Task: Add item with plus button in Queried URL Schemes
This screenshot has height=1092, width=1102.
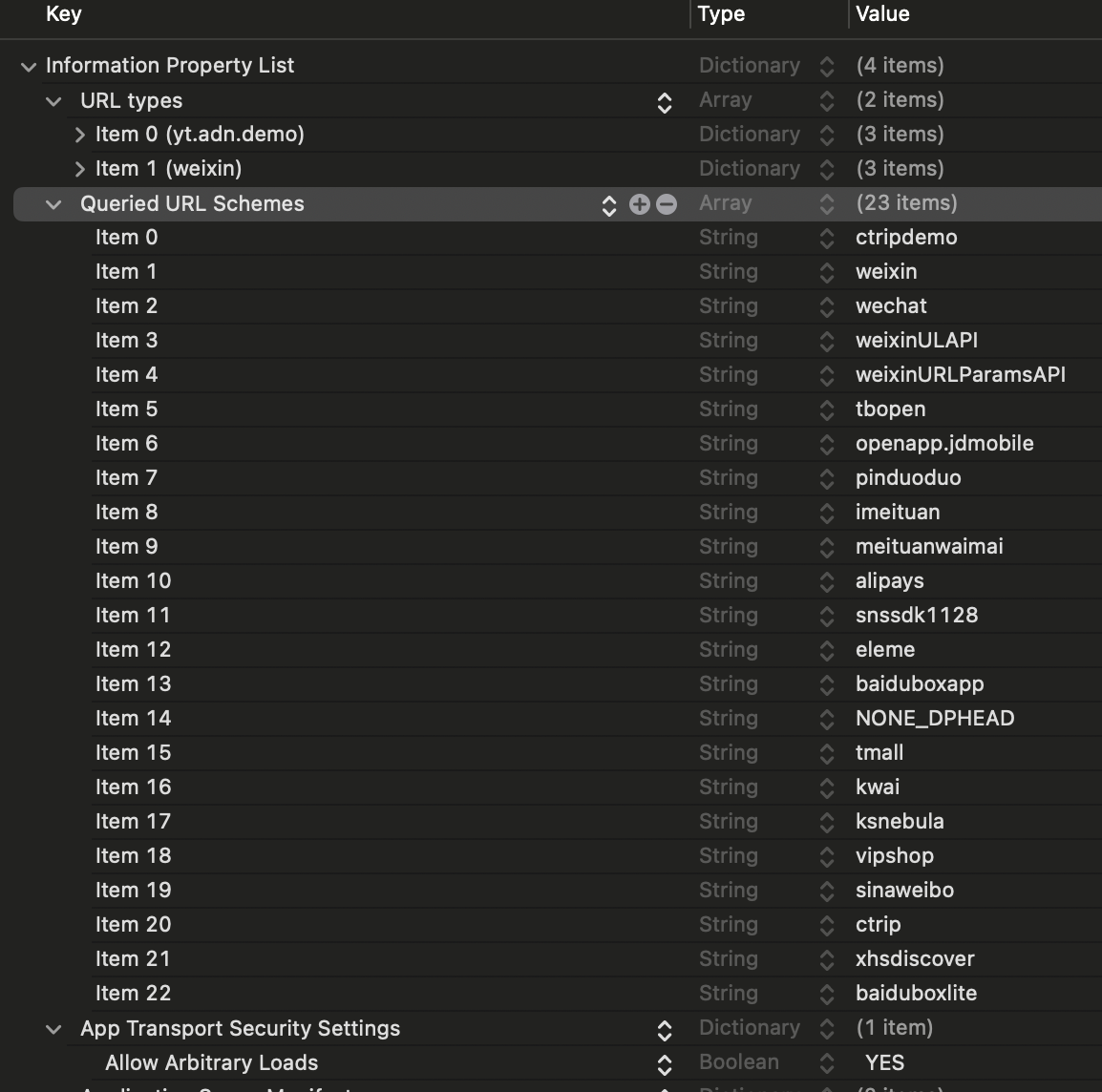Action: click(x=639, y=203)
